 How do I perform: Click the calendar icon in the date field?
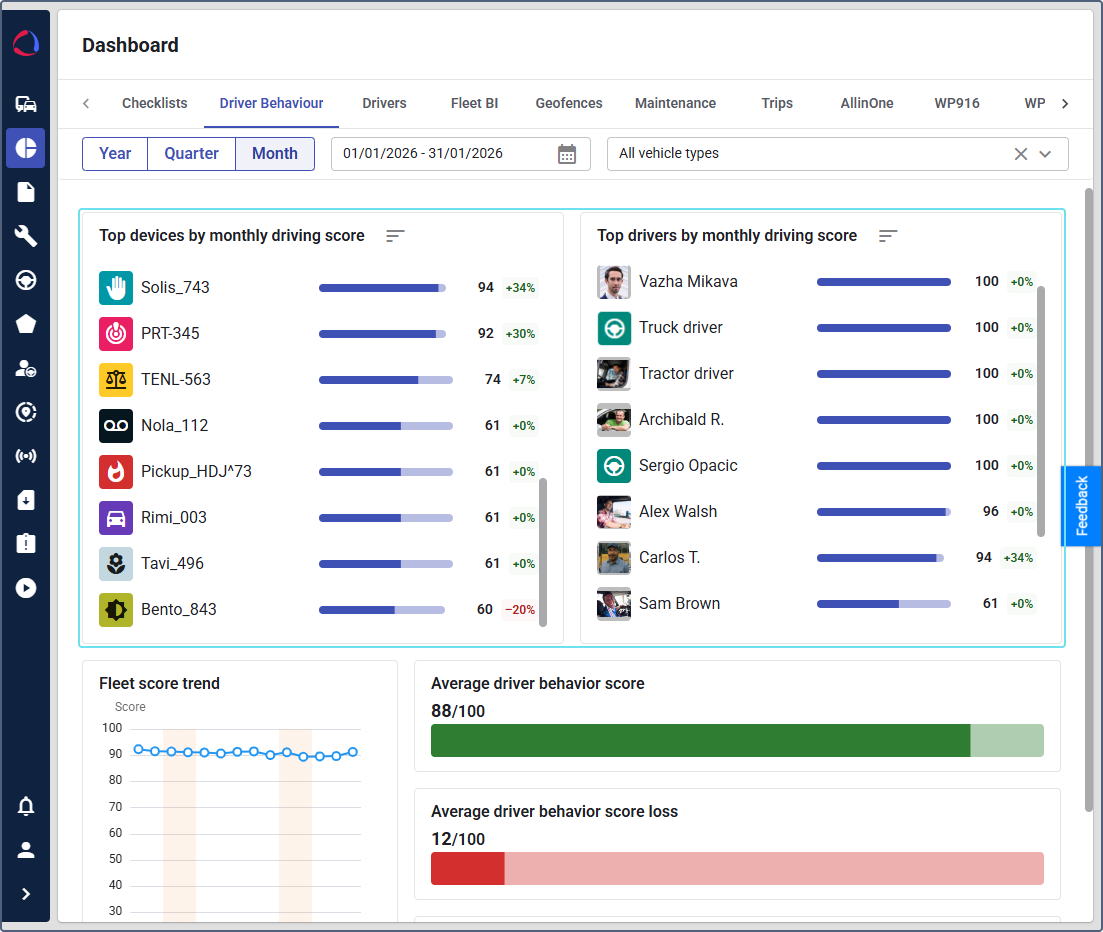point(567,153)
